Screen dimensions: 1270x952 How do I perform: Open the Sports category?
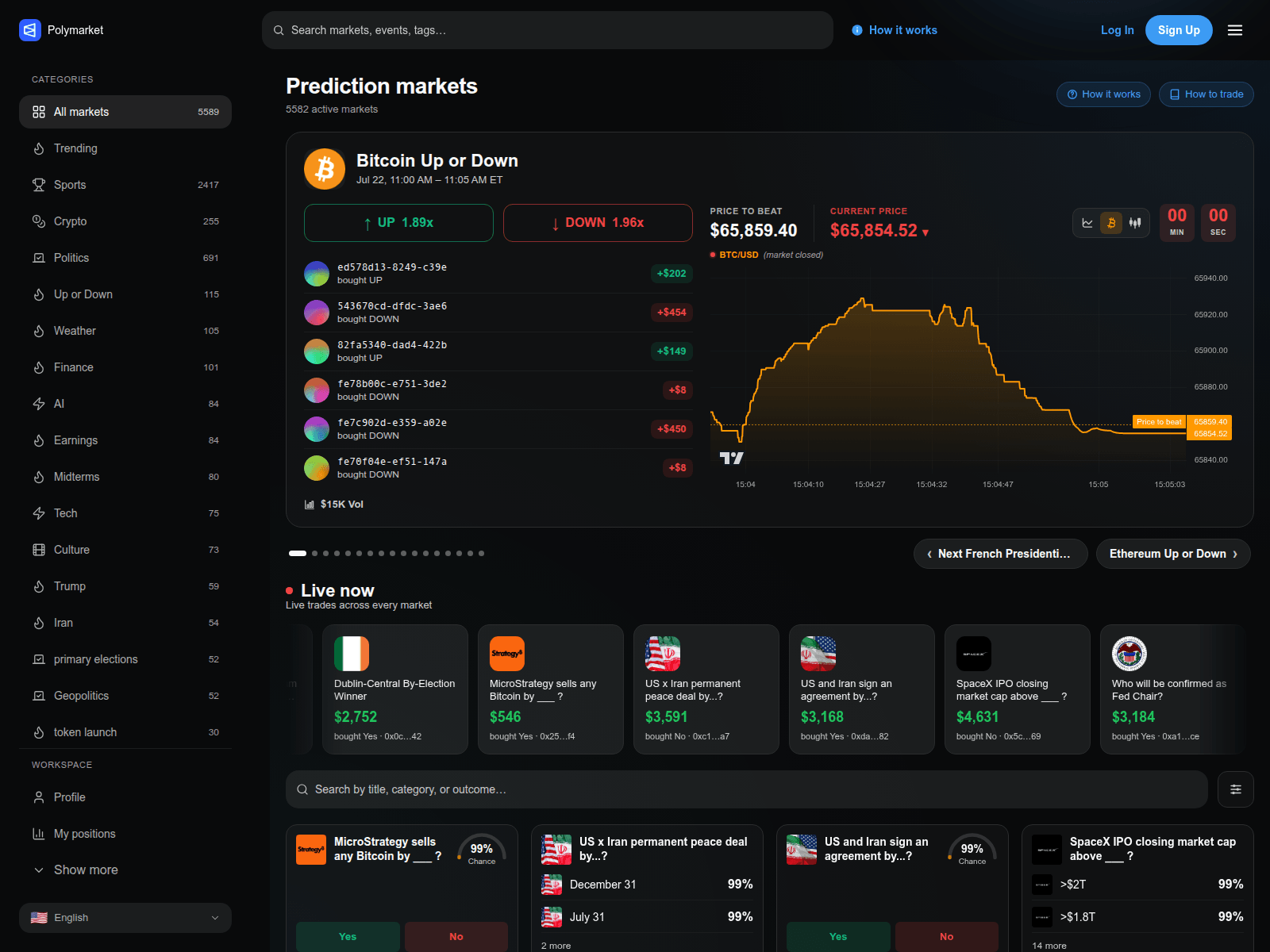tap(125, 185)
